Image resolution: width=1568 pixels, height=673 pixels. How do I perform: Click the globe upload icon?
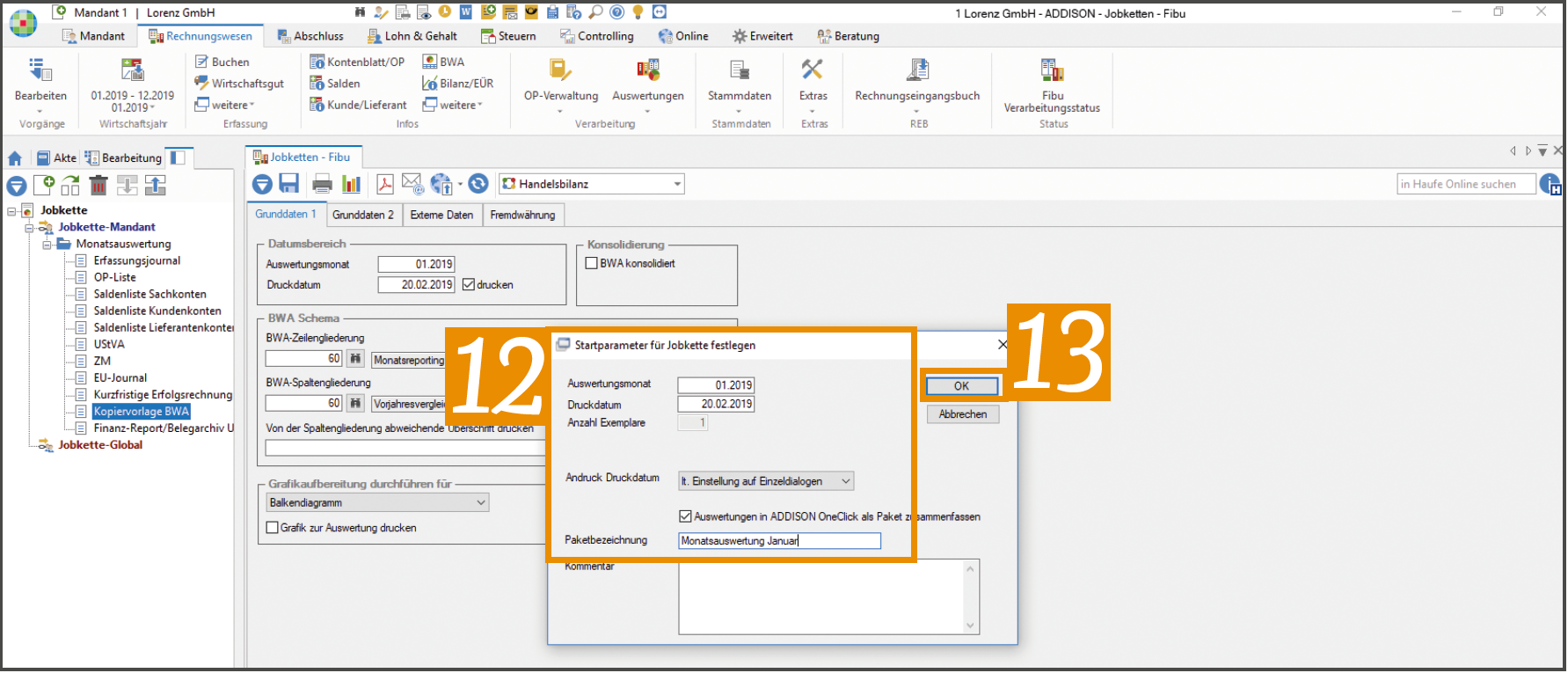click(441, 184)
